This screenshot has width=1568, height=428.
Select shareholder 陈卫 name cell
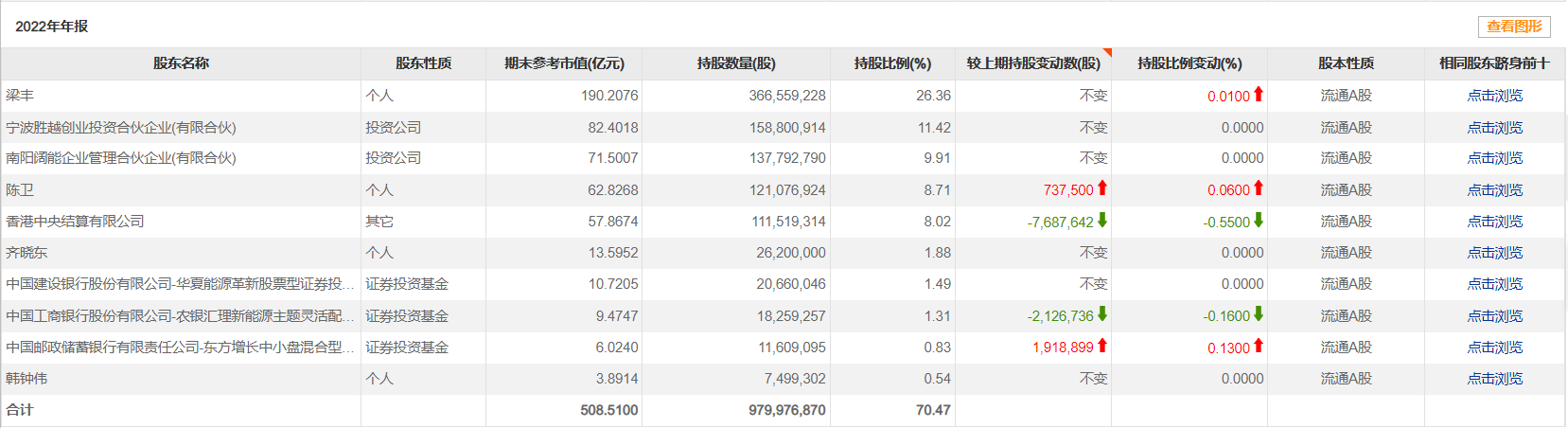20,190
